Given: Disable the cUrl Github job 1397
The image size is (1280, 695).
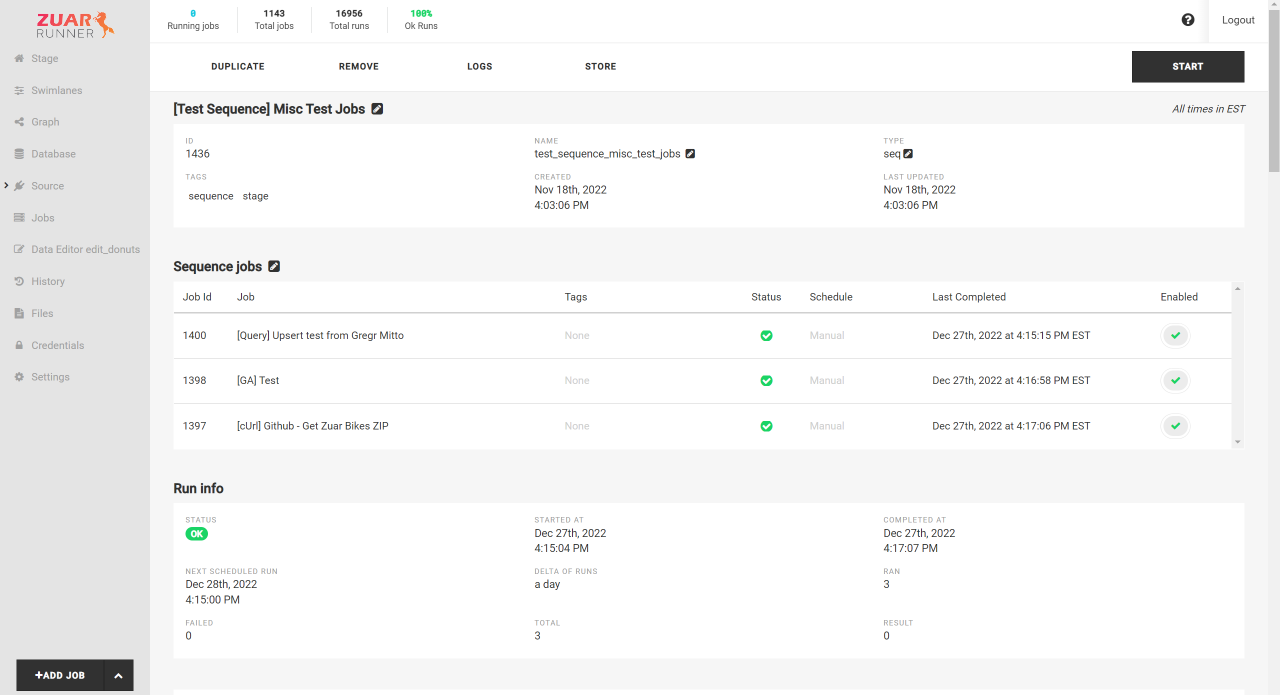Looking at the screenshot, I should tap(1175, 426).
